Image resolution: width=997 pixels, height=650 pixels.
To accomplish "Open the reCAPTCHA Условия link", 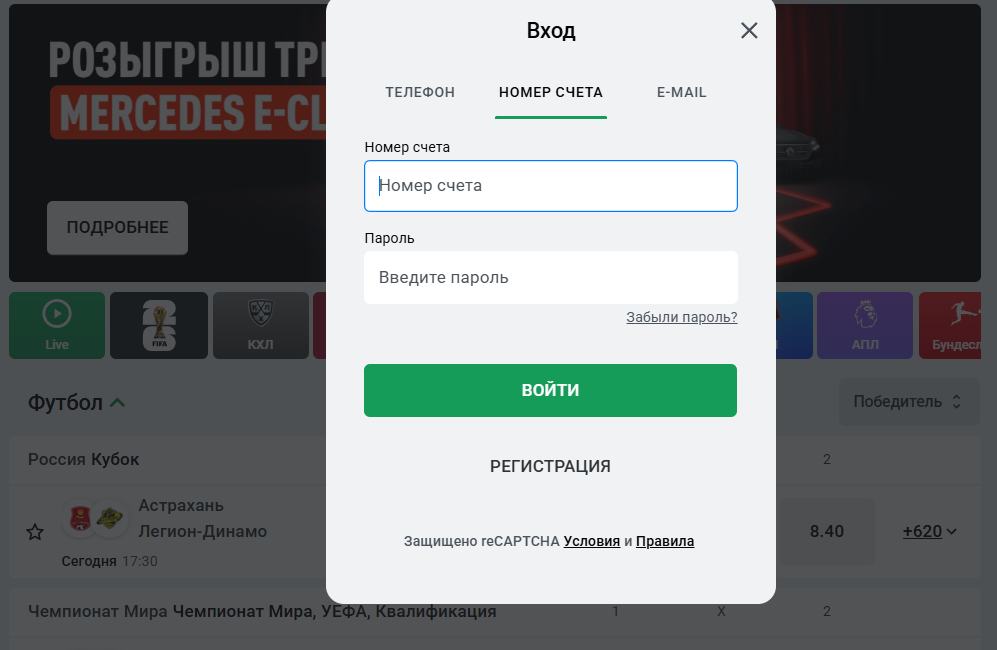I will 592,541.
